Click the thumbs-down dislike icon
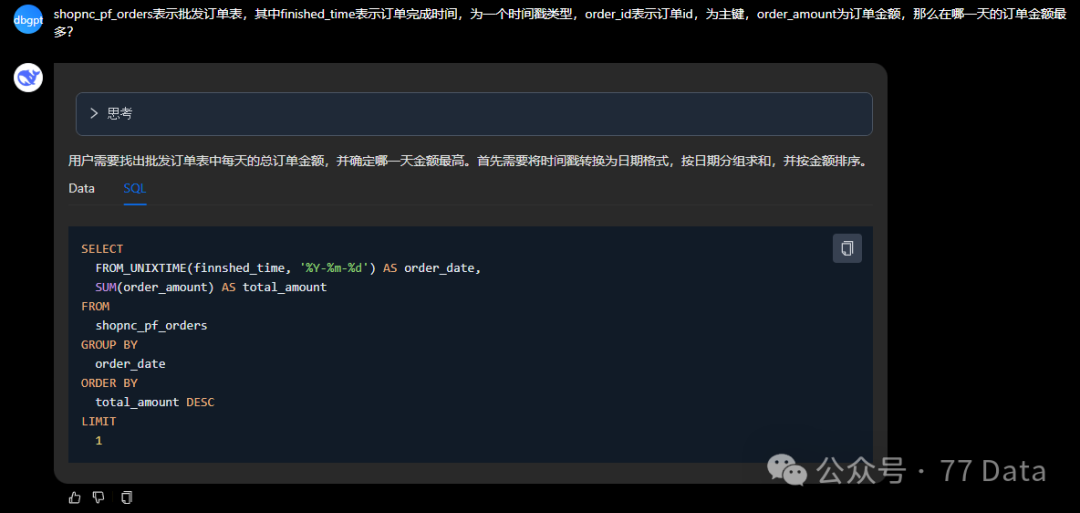Screen dimensions: 1080x513 (x=99, y=496)
